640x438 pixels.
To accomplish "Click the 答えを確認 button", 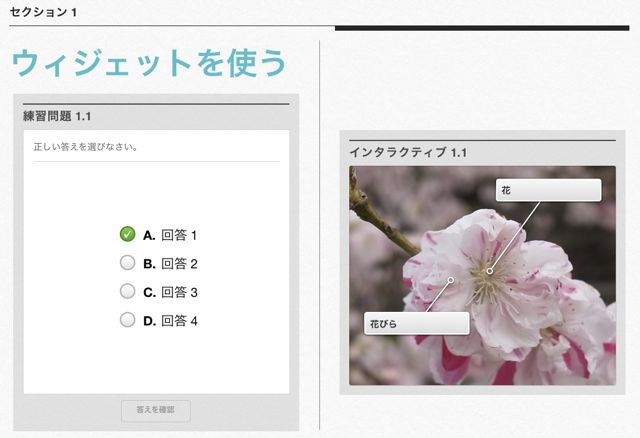I will coord(156,410).
